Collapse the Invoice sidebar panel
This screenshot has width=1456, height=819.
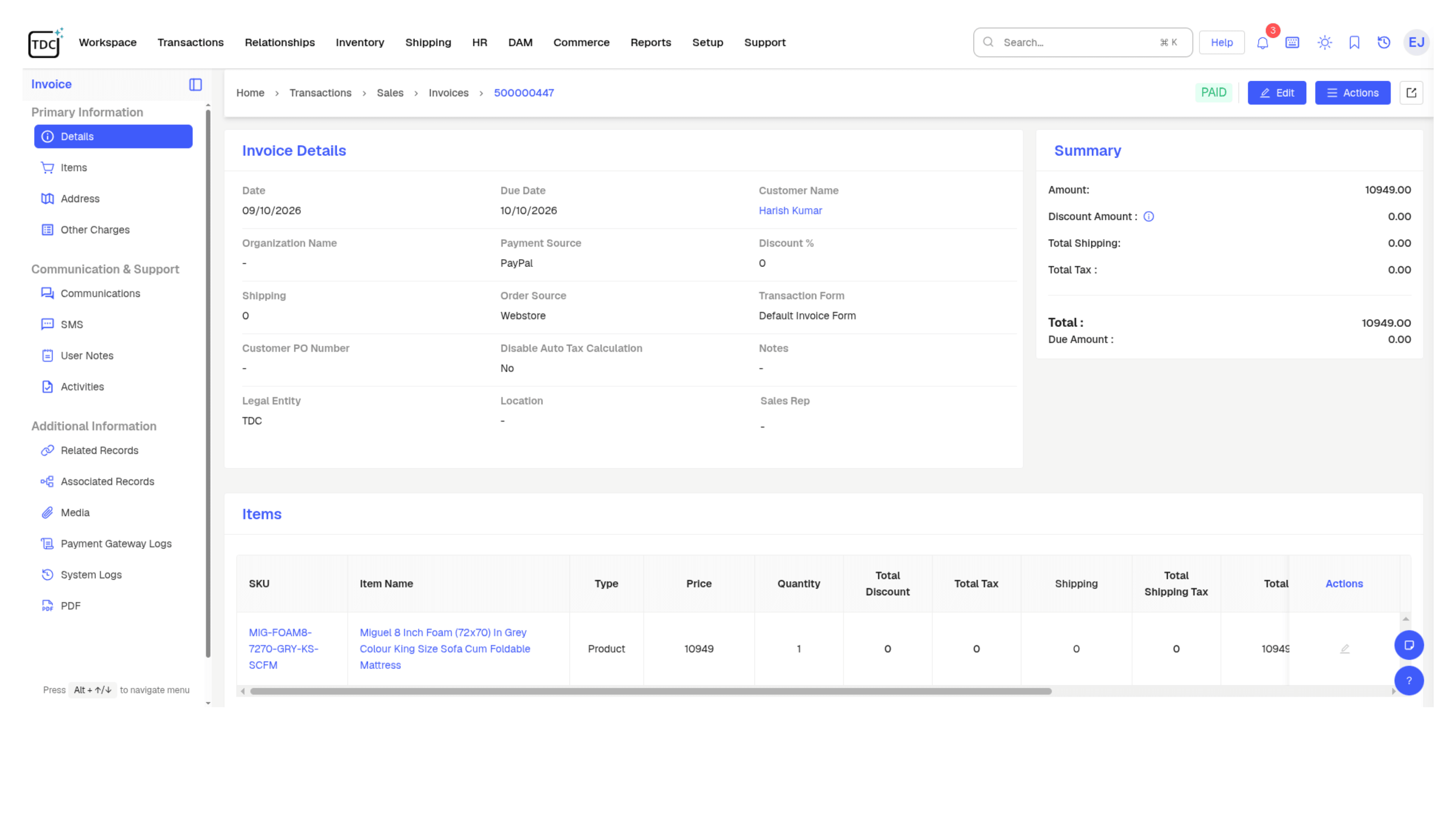[196, 84]
